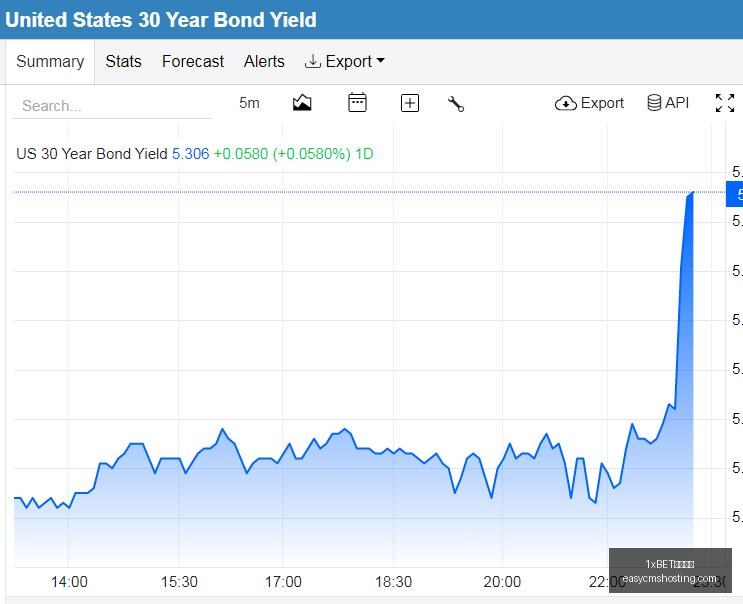The width and height of the screenshot is (743, 604).
Task: Switch to the Stats tab
Action: coord(123,61)
